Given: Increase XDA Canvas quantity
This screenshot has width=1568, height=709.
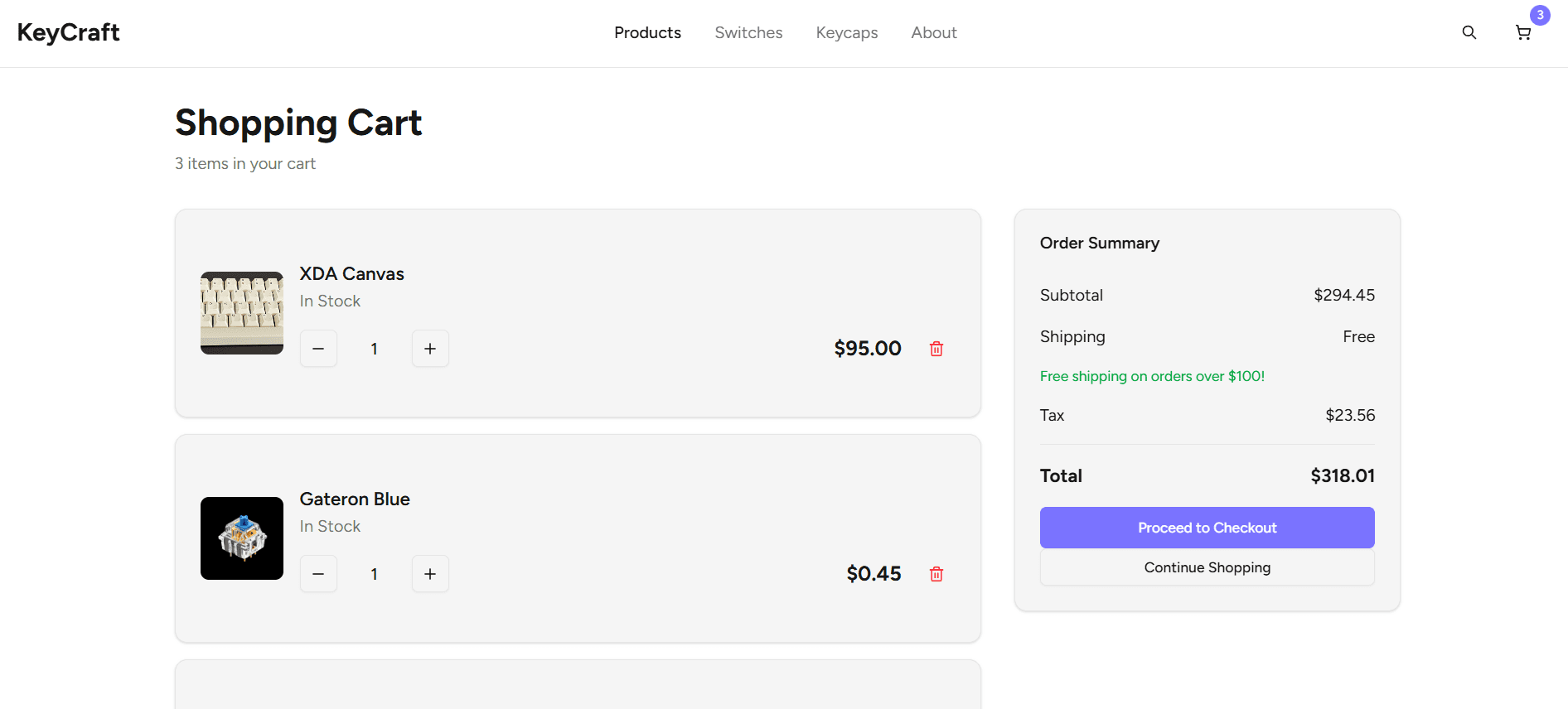Looking at the screenshot, I should click(430, 349).
